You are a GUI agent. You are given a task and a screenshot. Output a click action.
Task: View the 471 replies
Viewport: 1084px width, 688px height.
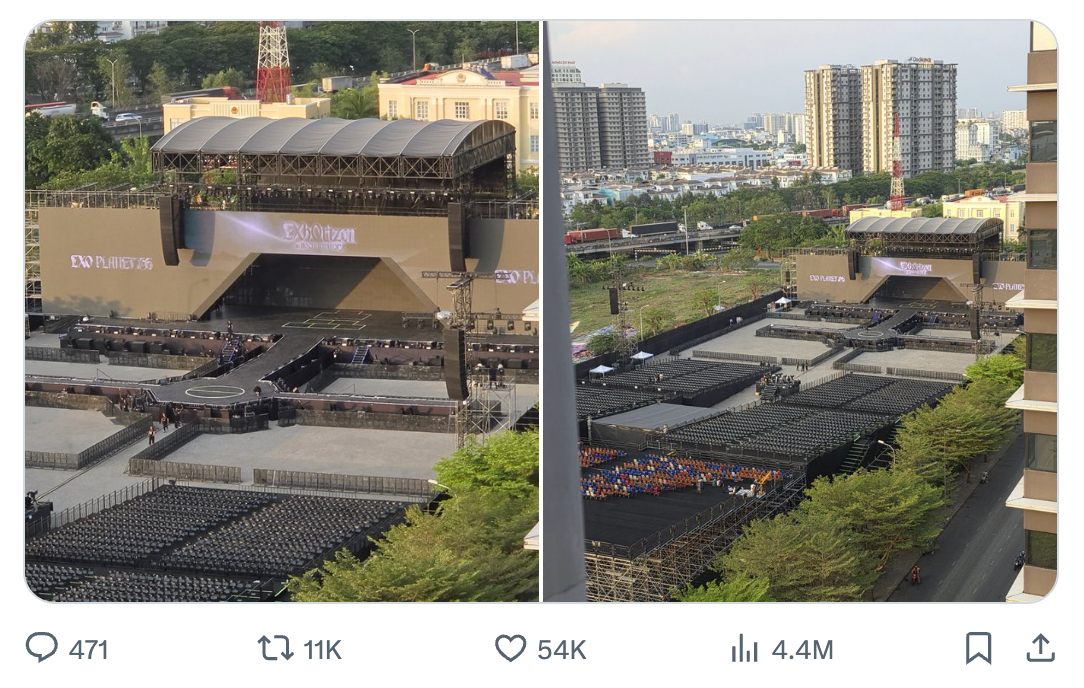(88, 649)
